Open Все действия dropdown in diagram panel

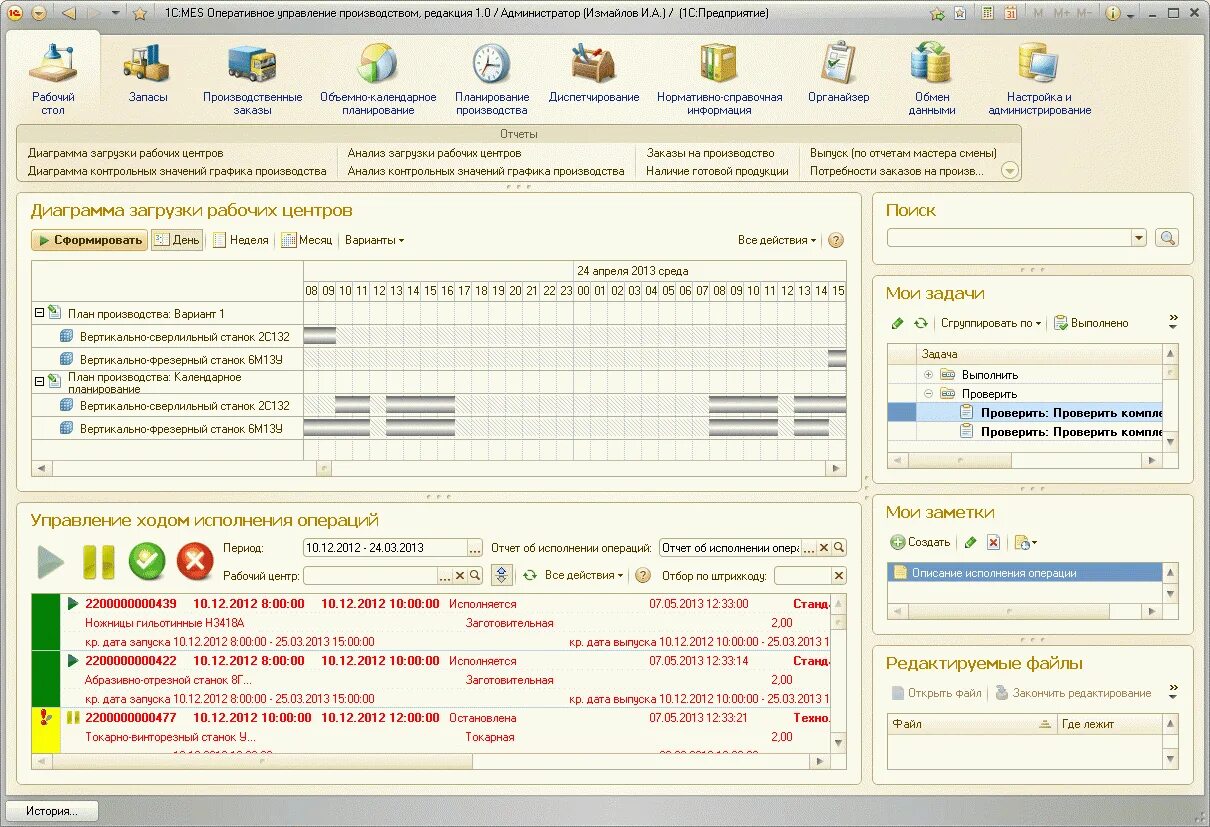click(x=777, y=240)
